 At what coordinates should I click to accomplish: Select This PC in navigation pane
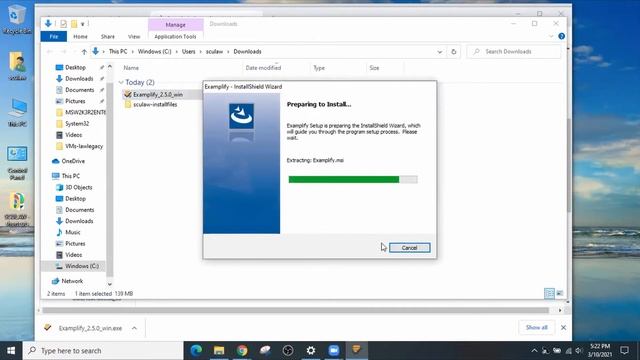pos(71,176)
